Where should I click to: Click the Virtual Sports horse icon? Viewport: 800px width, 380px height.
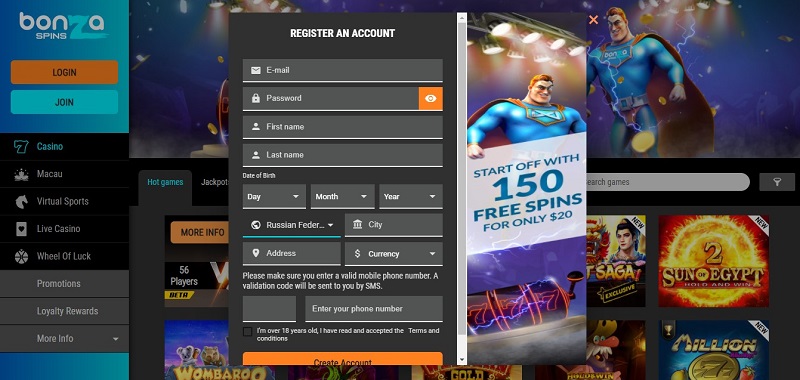[x=21, y=201]
